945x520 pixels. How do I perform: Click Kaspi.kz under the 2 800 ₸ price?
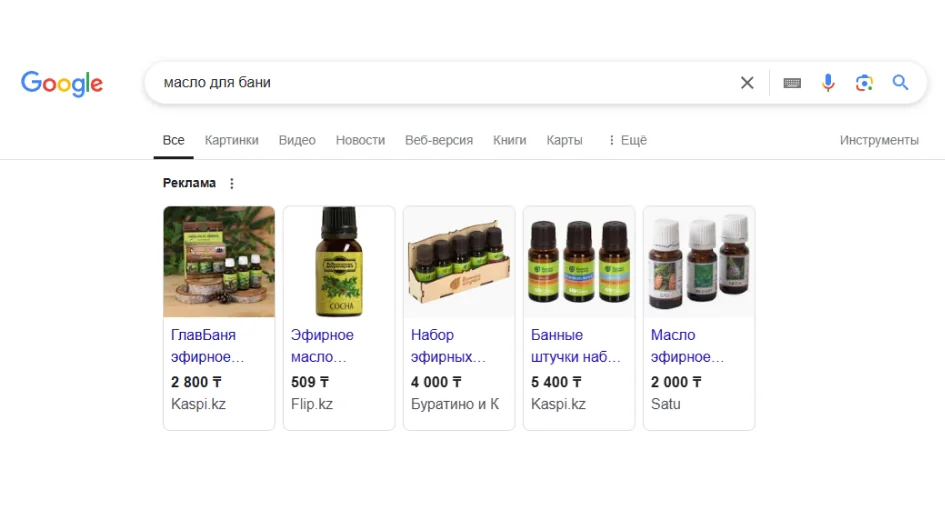point(198,404)
